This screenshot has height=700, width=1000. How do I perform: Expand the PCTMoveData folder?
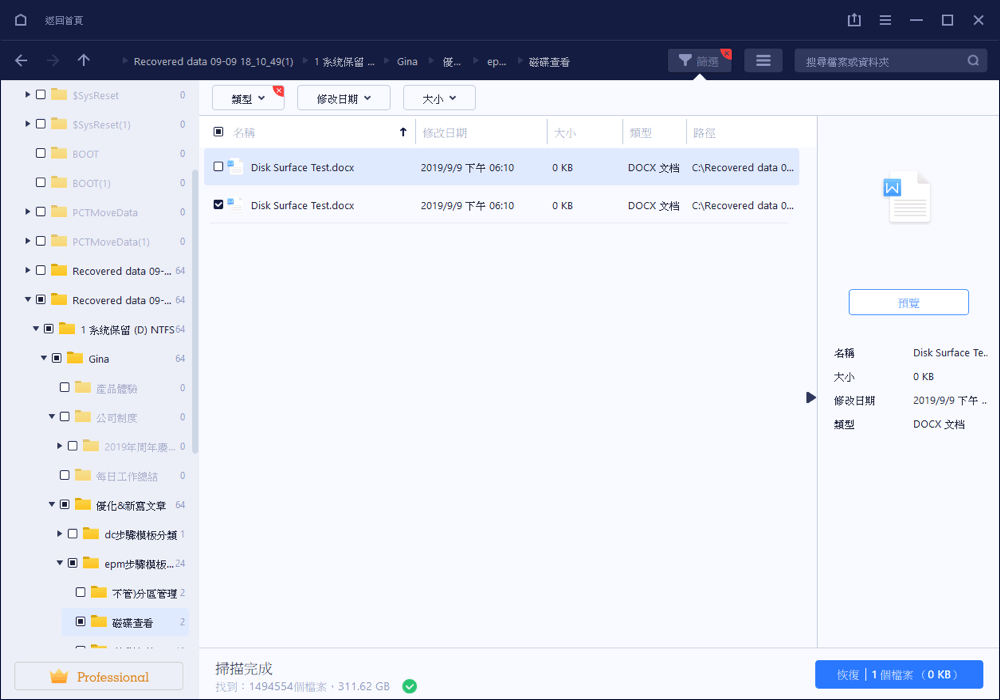coord(27,212)
